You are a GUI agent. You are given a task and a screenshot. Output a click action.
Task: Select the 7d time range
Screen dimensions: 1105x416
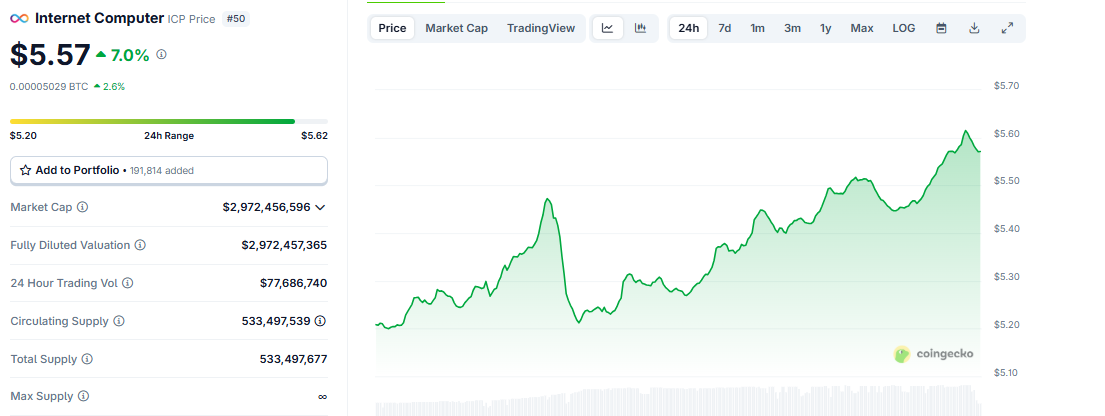coord(724,28)
